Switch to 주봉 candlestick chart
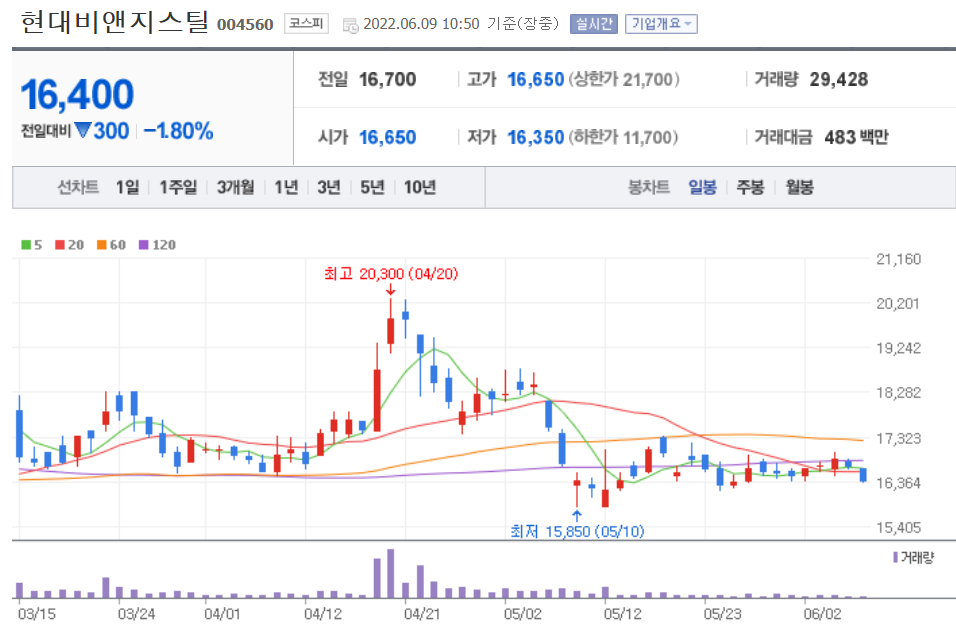Viewport: 956px width, 630px height. pyautogui.click(x=750, y=187)
